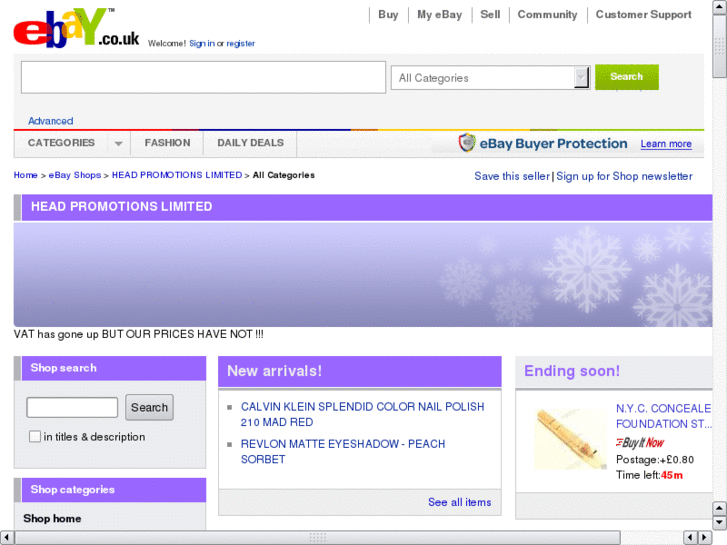Open the Community menu

click(x=548, y=14)
